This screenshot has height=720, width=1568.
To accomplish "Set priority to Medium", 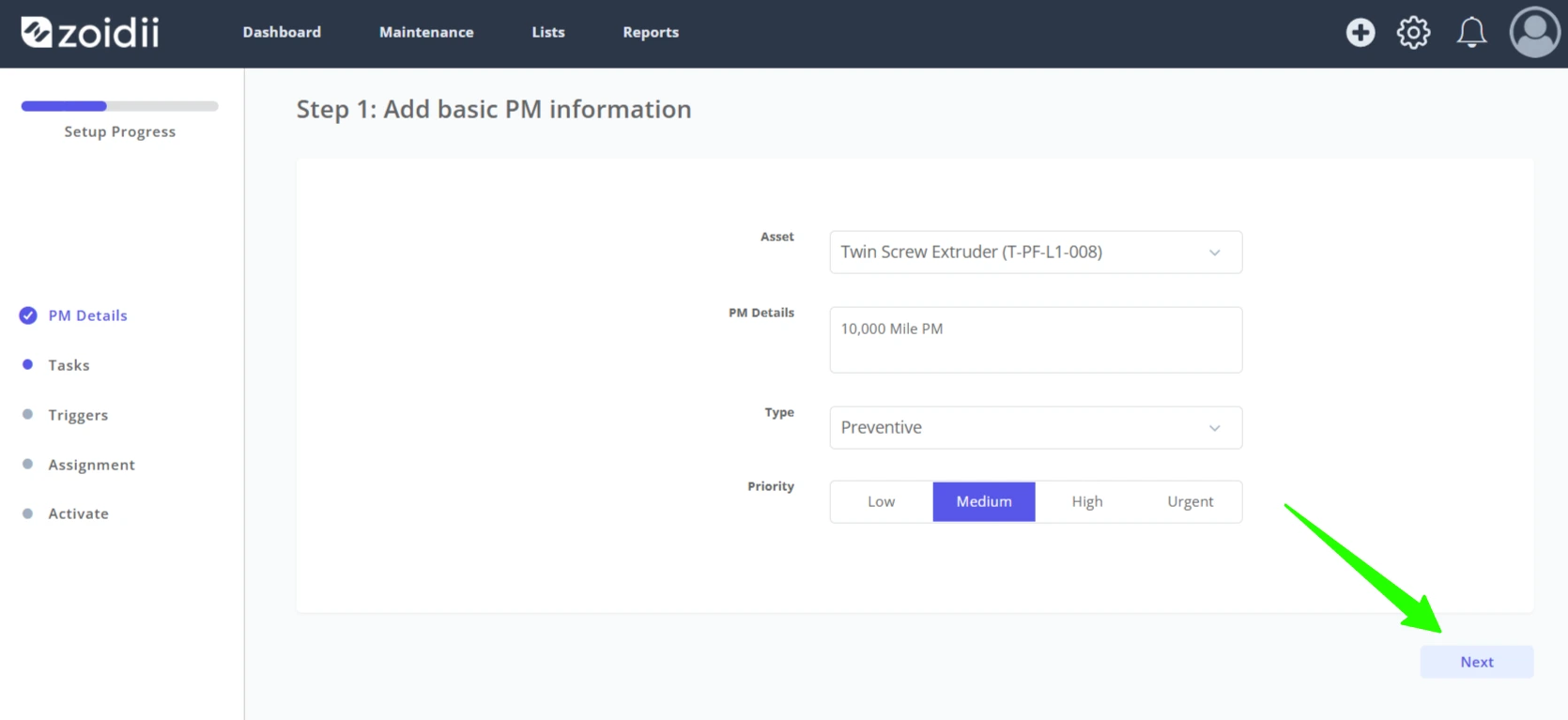I will (x=984, y=501).
